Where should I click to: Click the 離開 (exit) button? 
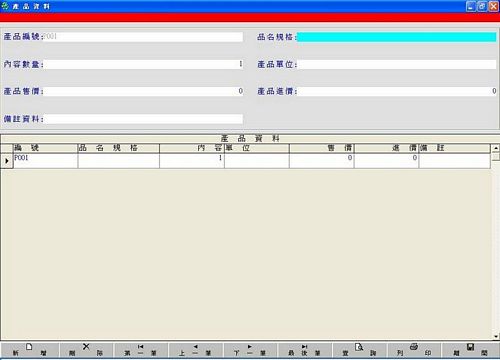(470, 350)
